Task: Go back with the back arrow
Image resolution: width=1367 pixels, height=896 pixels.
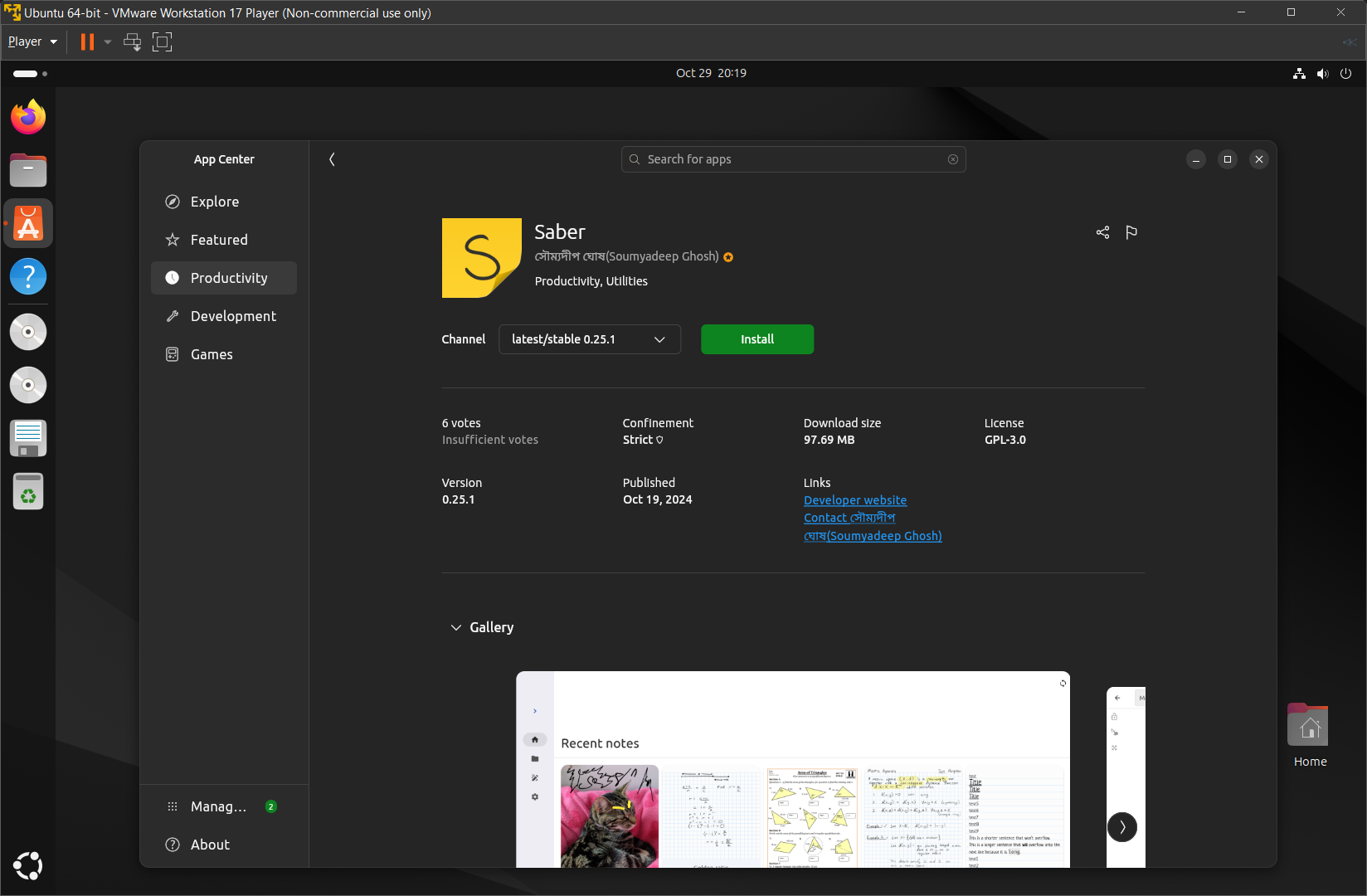Action: coord(332,159)
